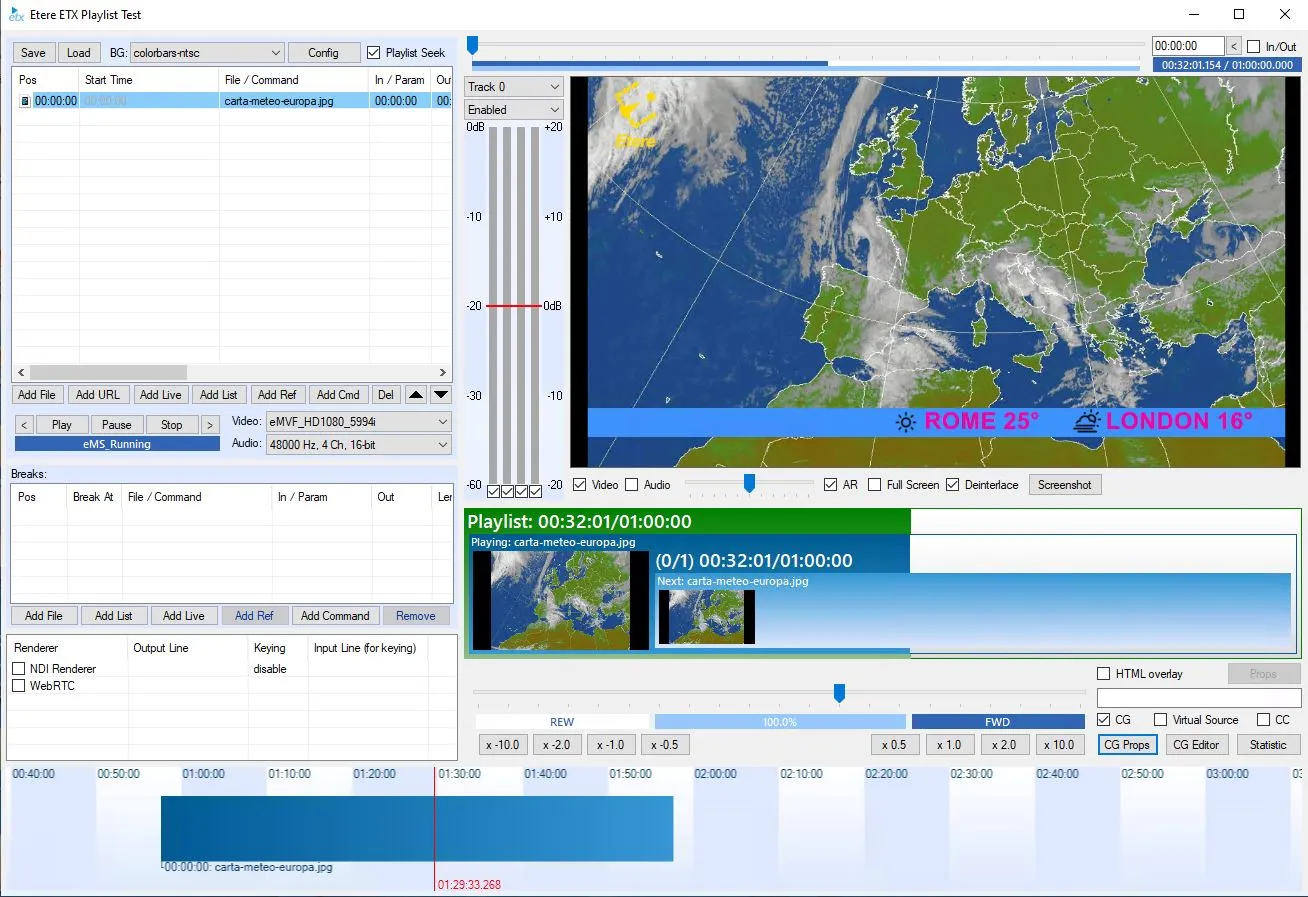
Task: Click the move item down arrow button
Action: pos(441,395)
